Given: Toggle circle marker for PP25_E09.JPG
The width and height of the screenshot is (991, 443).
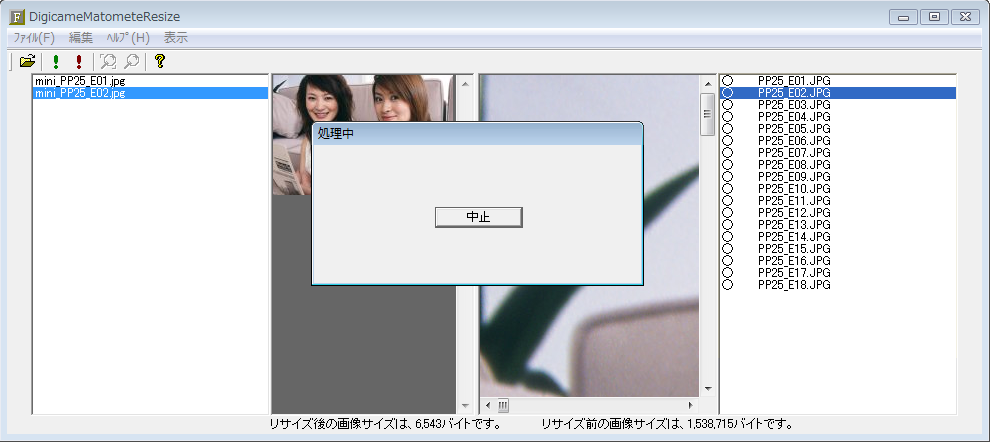Looking at the screenshot, I should tap(727, 177).
